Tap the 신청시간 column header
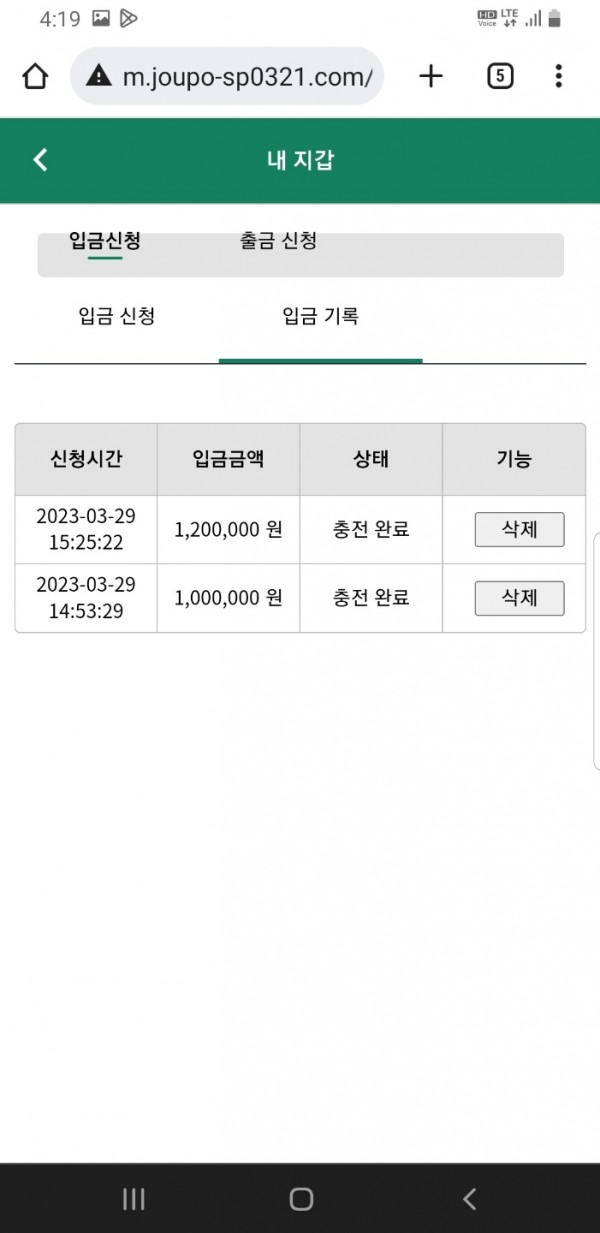600x1233 pixels. 86,459
